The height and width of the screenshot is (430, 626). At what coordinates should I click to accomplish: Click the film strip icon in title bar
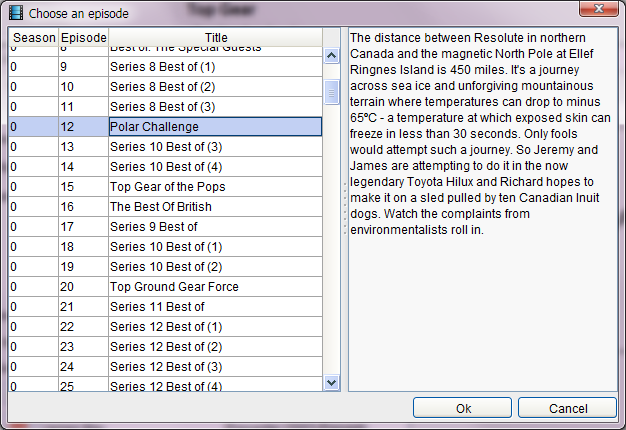(16, 13)
